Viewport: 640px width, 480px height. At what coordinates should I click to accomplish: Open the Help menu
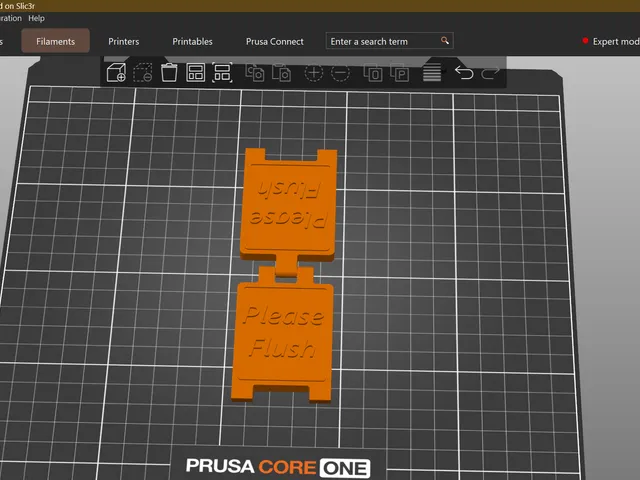(x=36, y=18)
